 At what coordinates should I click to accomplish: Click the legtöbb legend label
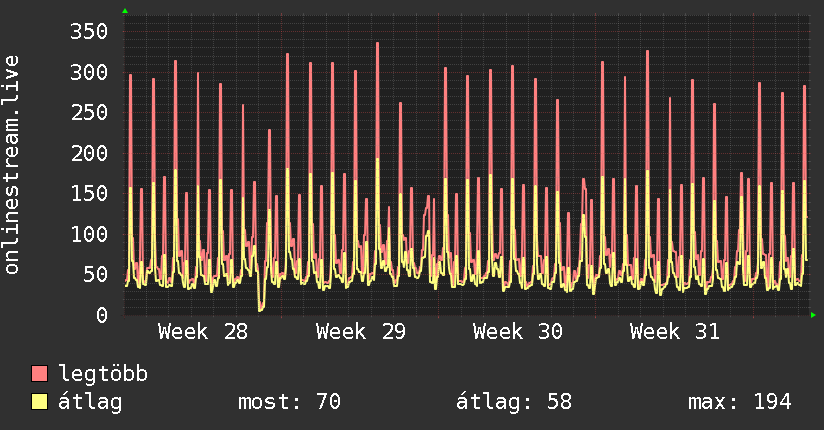103,374
